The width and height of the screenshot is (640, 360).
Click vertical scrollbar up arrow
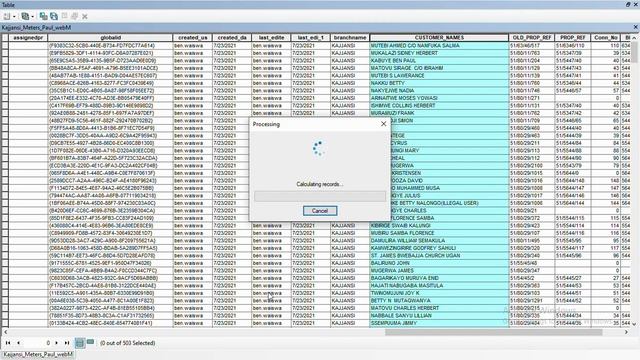(x=634, y=38)
